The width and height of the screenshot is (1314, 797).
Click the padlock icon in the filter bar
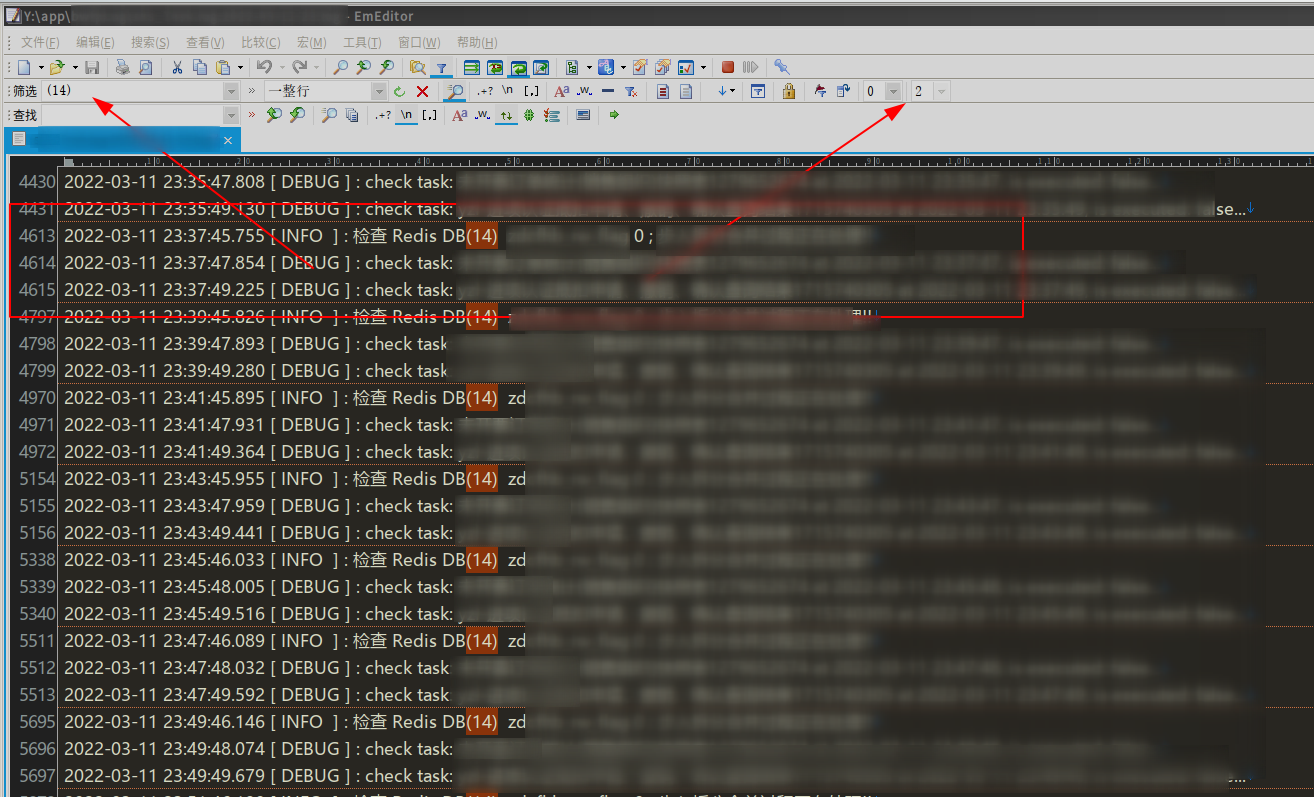coord(789,91)
